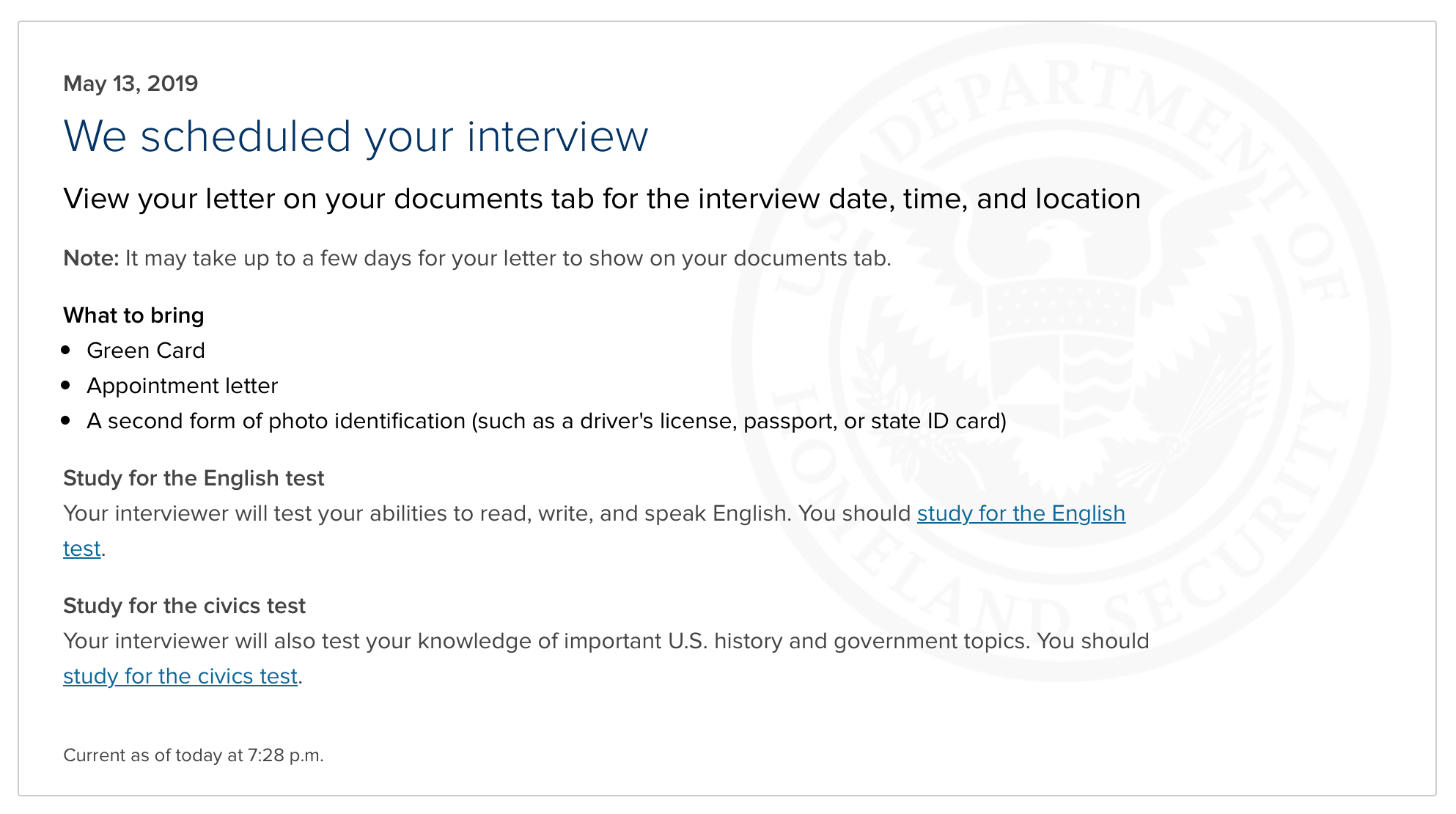Click the "Green Card" list item
Screen dimensions: 1456x814
pos(146,351)
